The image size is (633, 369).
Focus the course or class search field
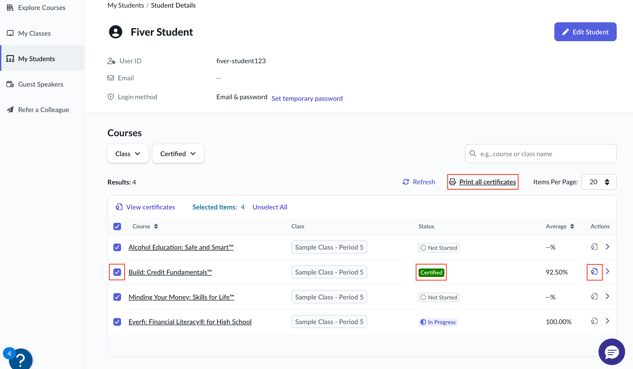click(x=541, y=153)
